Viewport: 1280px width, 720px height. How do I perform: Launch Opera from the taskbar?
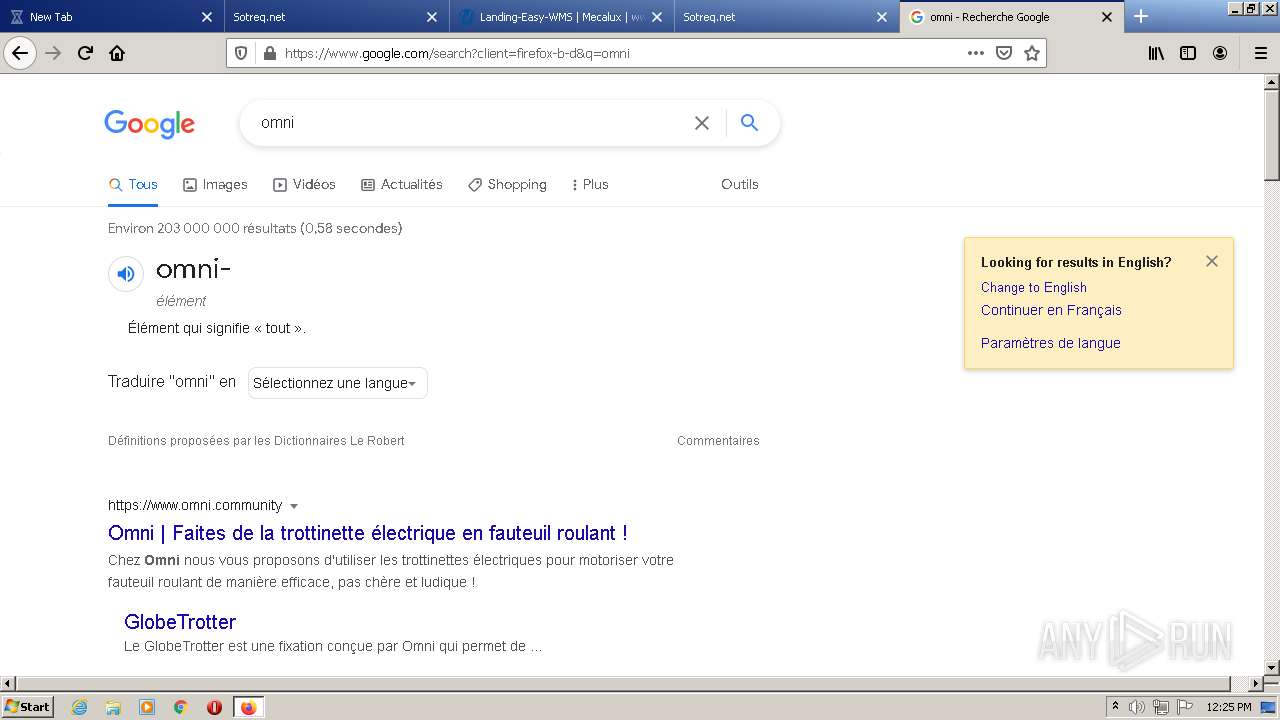(x=214, y=707)
